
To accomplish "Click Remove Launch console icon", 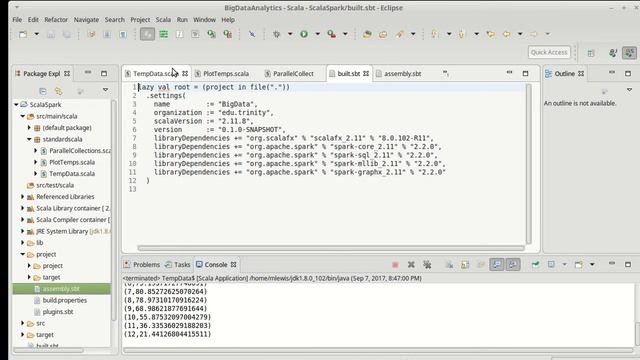I will [411, 265].
